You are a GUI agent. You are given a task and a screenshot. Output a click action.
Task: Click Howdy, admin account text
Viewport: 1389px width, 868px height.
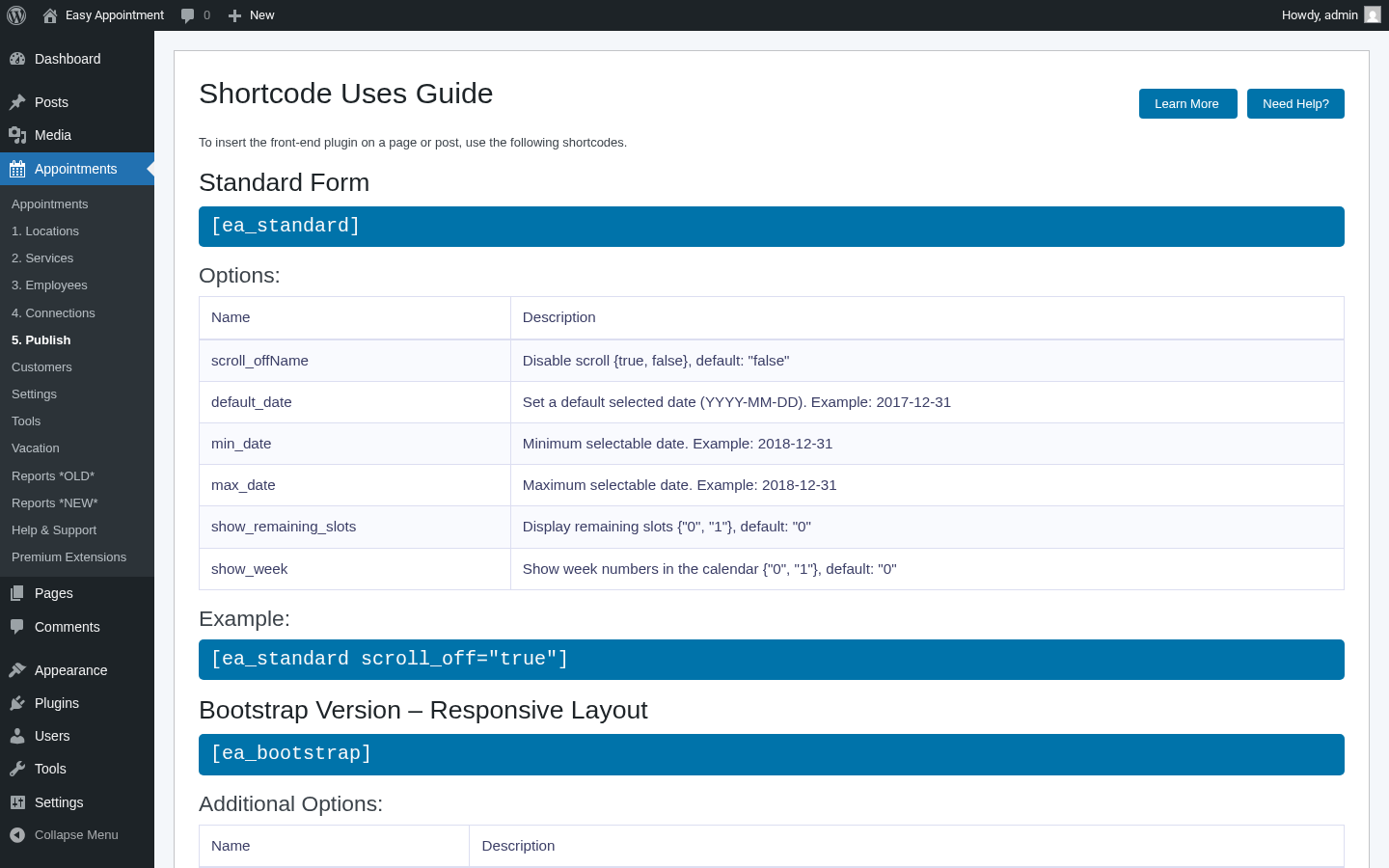tap(1320, 15)
